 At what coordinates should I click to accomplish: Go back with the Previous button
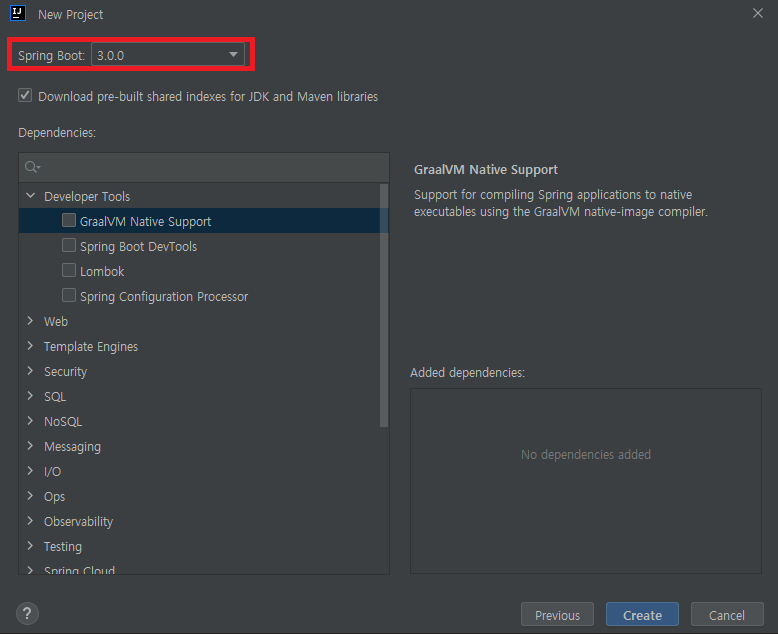[557, 615]
